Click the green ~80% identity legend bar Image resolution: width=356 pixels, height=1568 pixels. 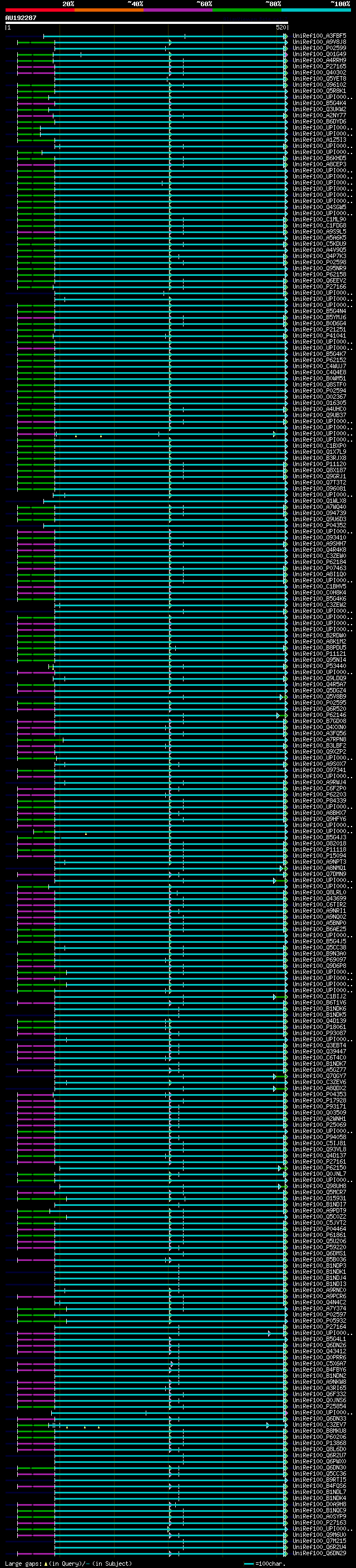(x=247, y=10)
